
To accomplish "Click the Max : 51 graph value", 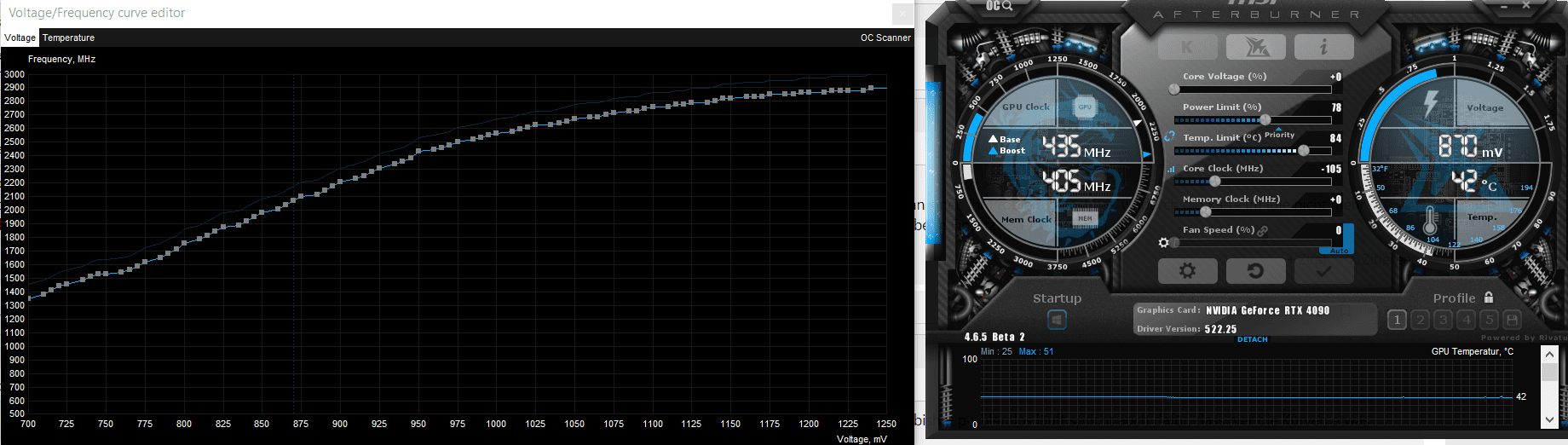I will [1036, 351].
